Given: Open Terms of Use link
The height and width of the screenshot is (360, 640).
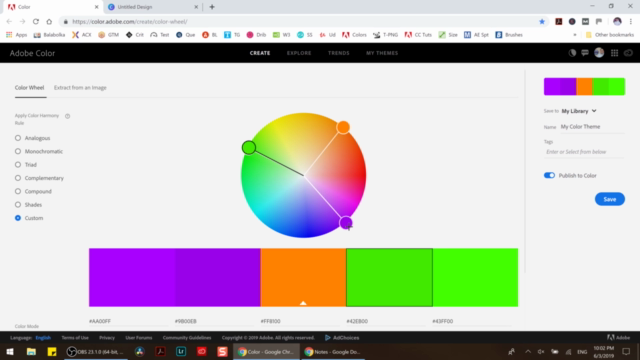Looking at the screenshot, I should [75, 338].
